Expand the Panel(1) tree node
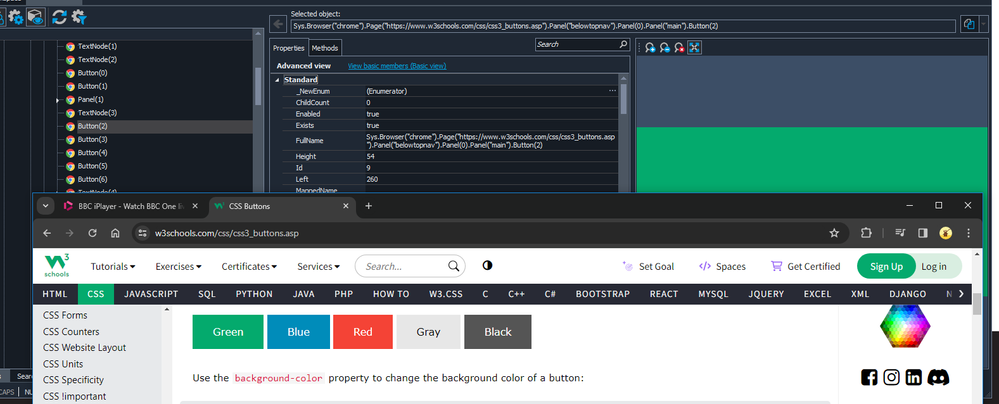The height and width of the screenshot is (404, 999). pos(58,101)
